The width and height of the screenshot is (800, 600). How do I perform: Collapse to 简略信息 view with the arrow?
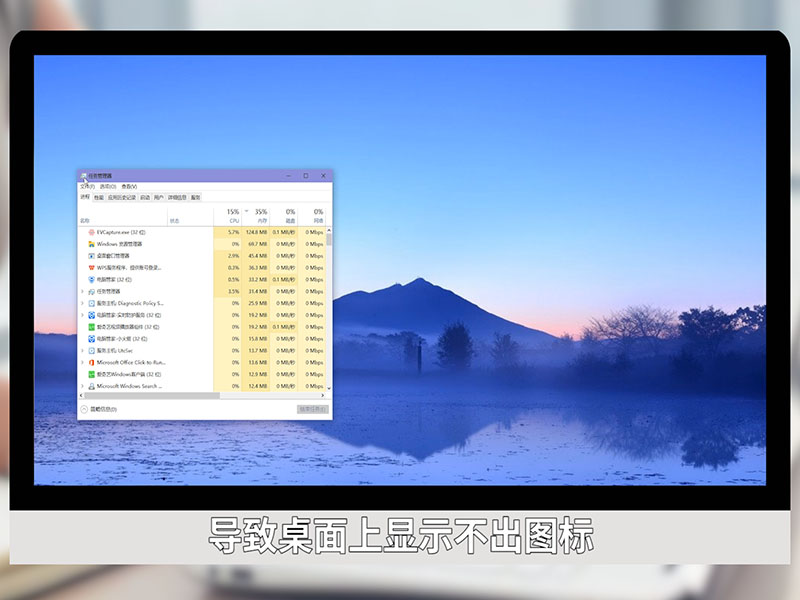pyautogui.click(x=84, y=409)
